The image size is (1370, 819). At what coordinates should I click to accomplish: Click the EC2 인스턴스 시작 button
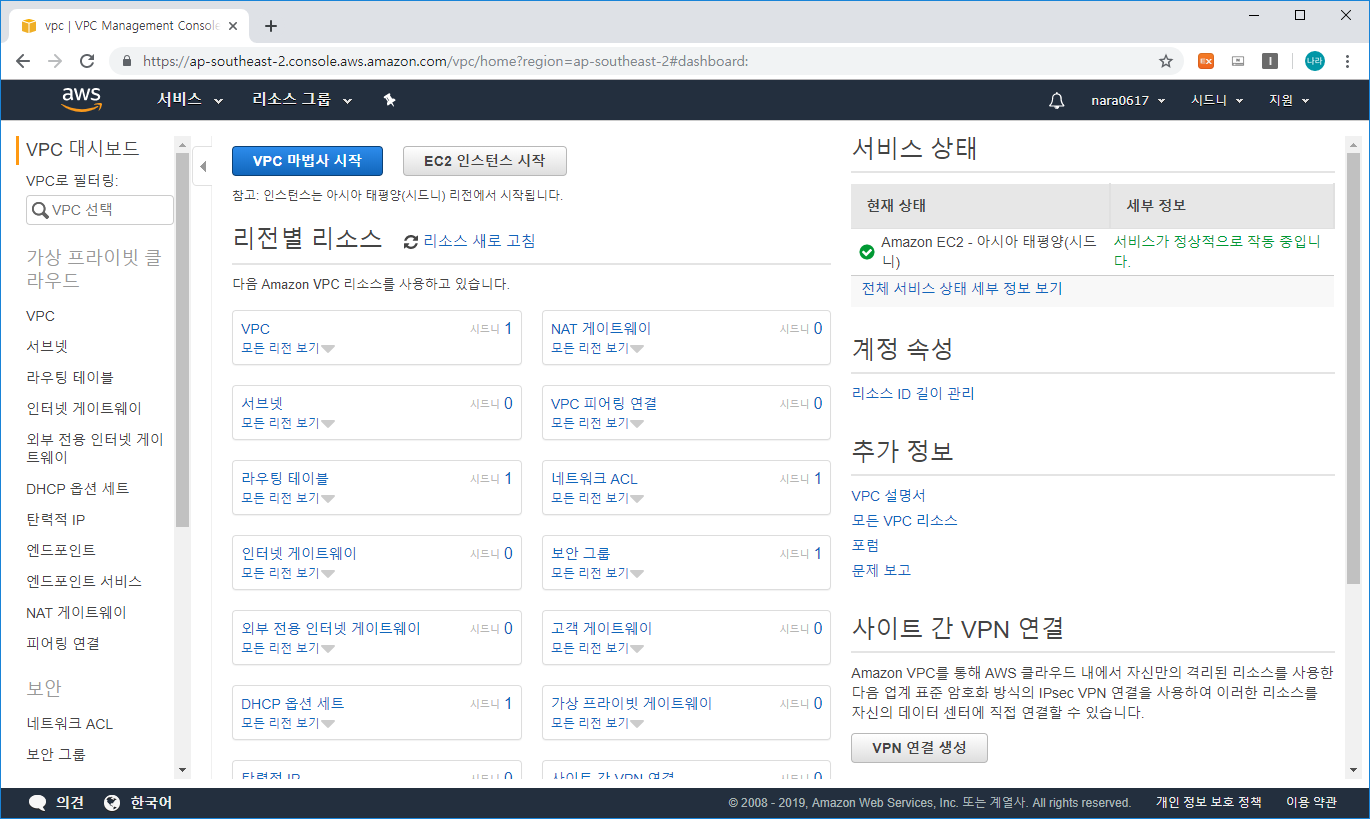(x=485, y=161)
